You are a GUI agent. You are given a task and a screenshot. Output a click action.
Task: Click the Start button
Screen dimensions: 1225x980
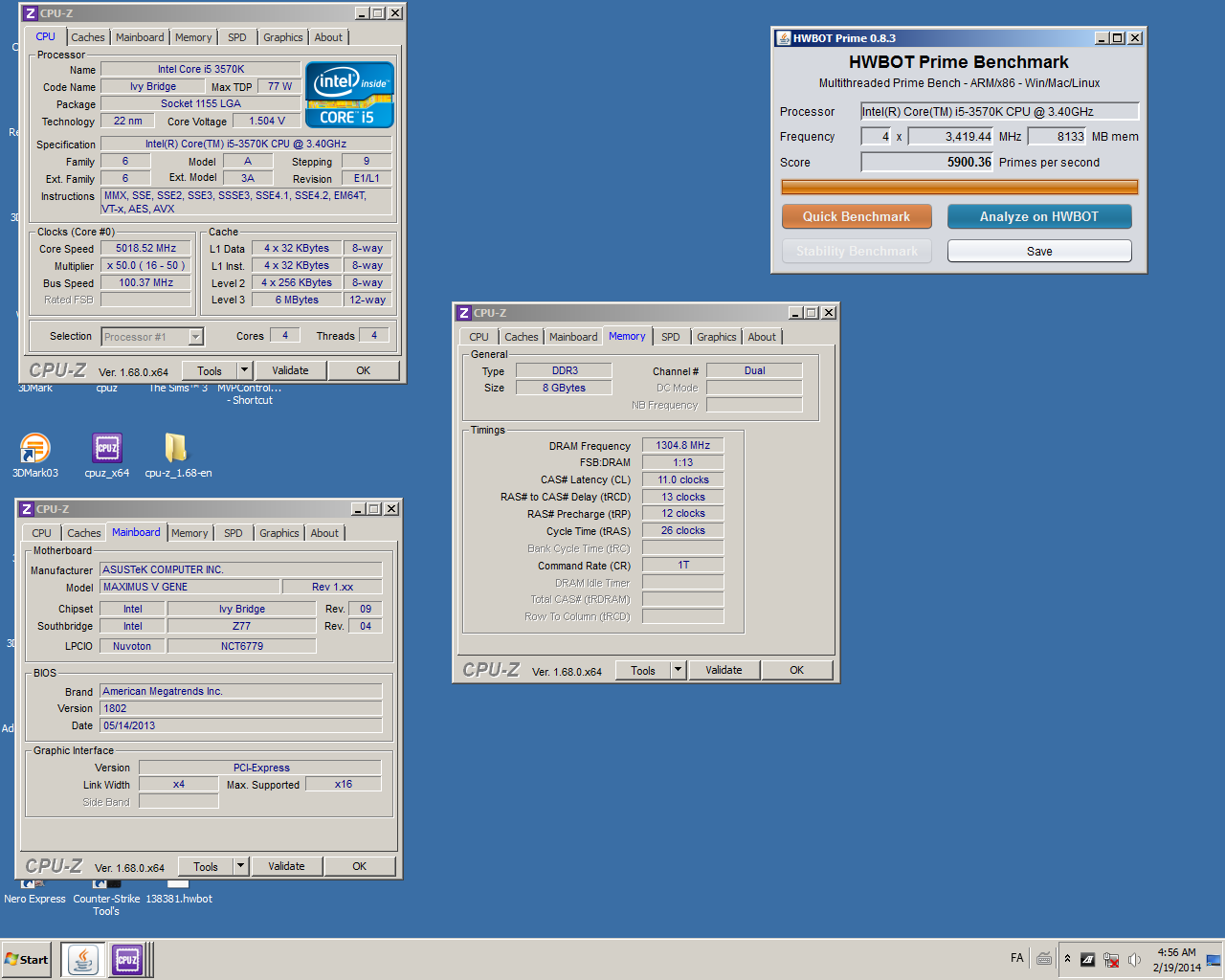pos(27,959)
